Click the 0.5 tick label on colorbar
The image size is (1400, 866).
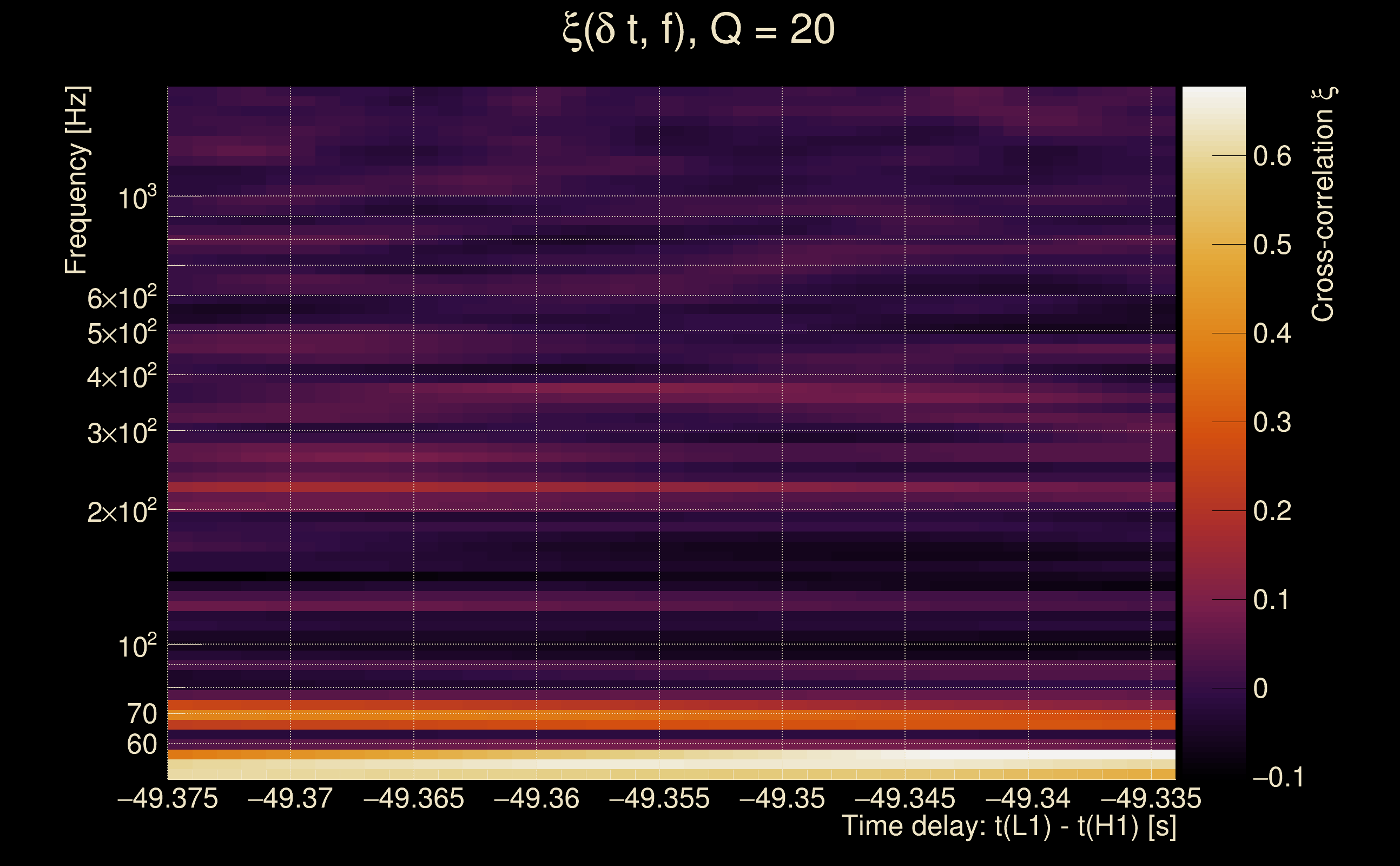click(1272, 245)
